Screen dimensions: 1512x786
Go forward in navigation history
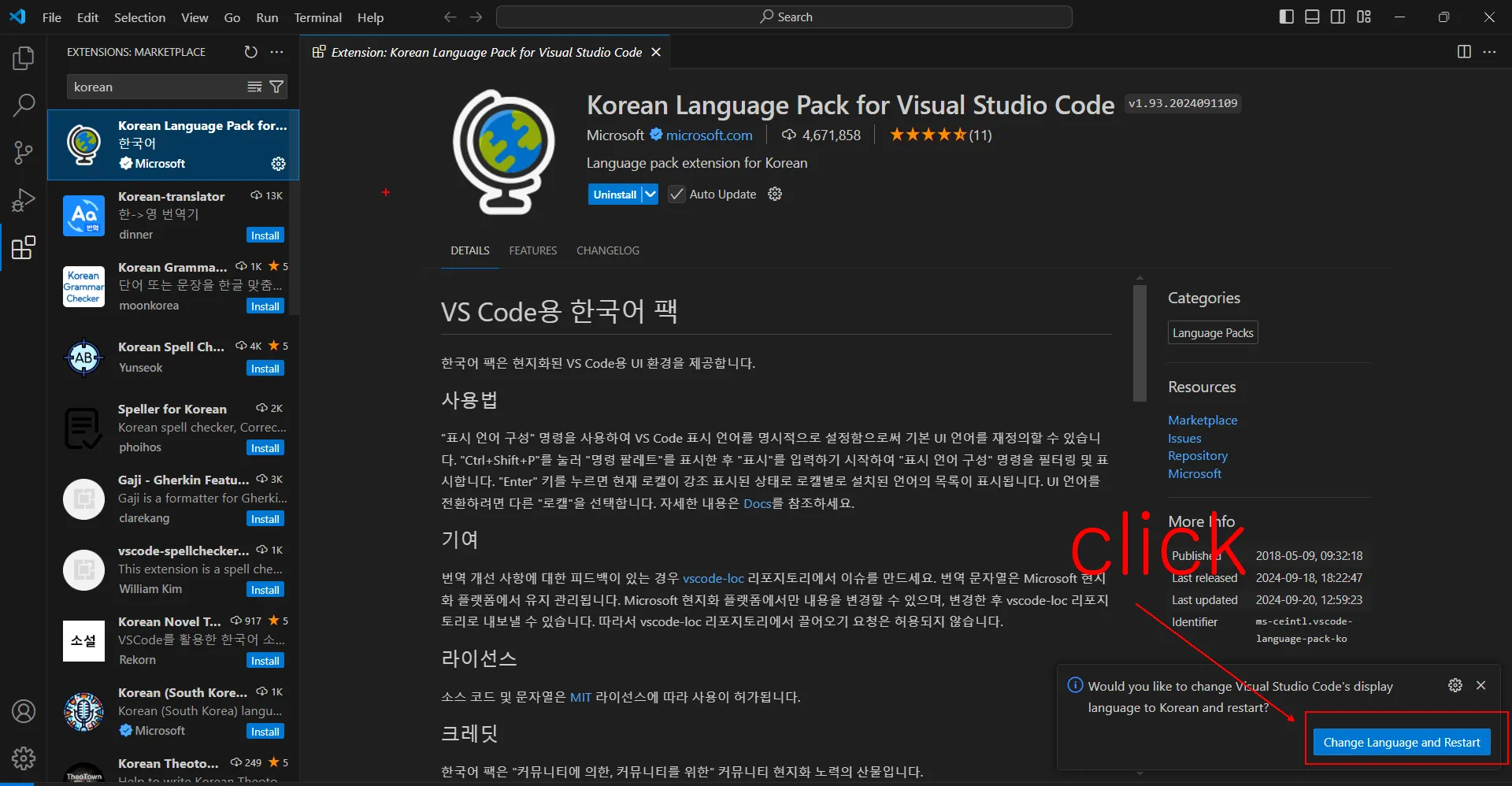[x=476, y=17]
